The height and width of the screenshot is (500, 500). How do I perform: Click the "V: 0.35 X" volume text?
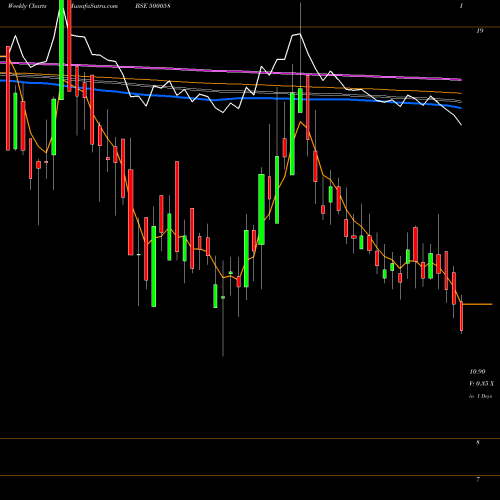pyautogui.click(x=481, y=384)
